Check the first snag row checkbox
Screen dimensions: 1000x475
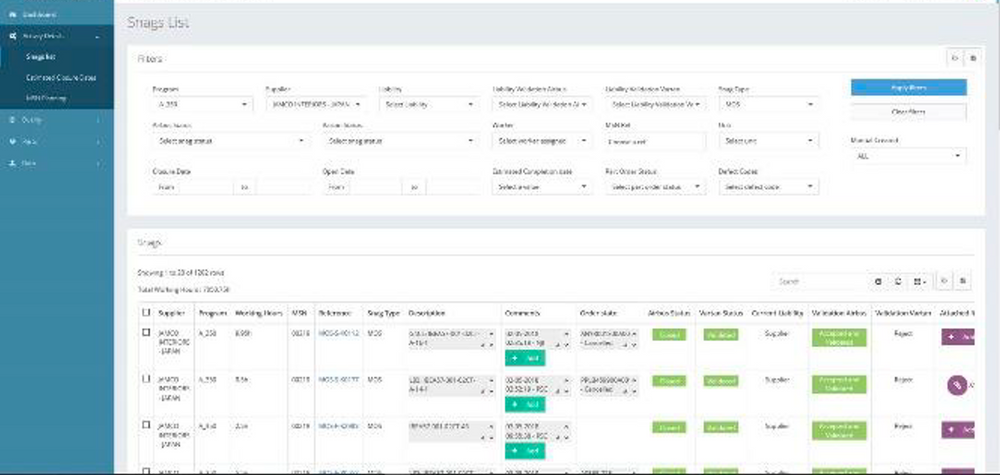pos(145,332)
